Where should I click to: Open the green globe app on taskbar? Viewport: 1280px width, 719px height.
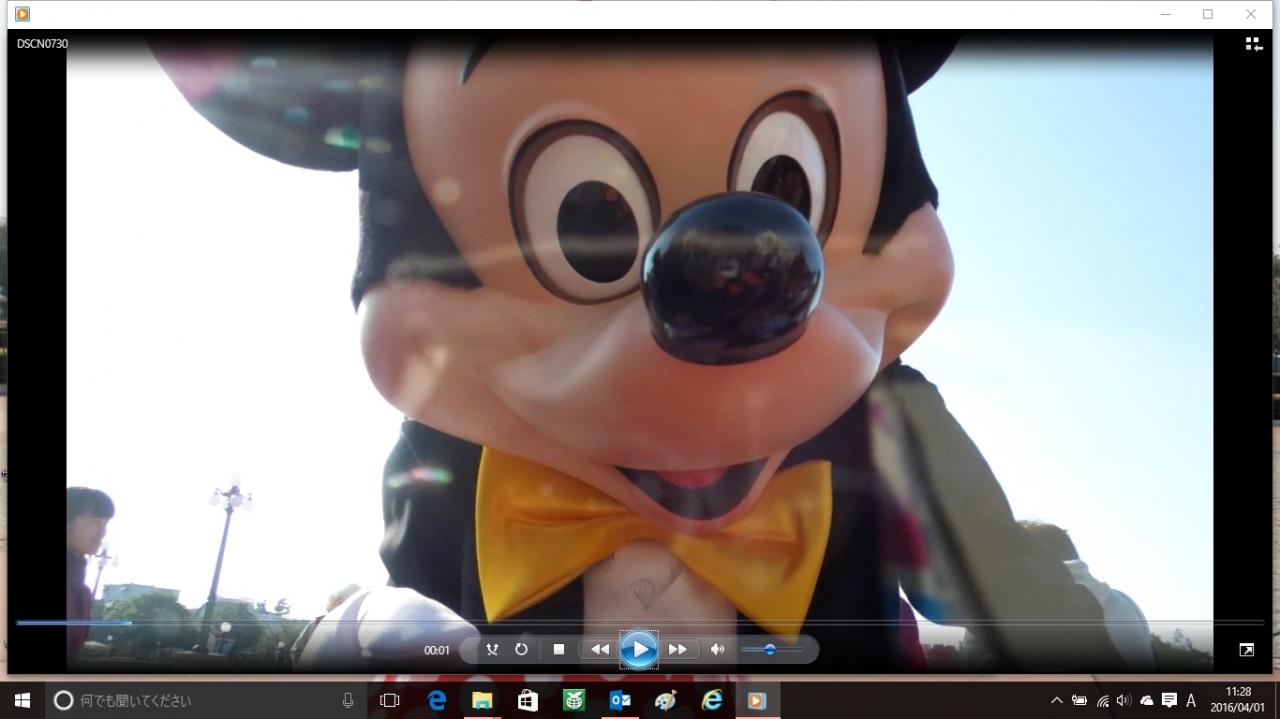tap(574, 701)
